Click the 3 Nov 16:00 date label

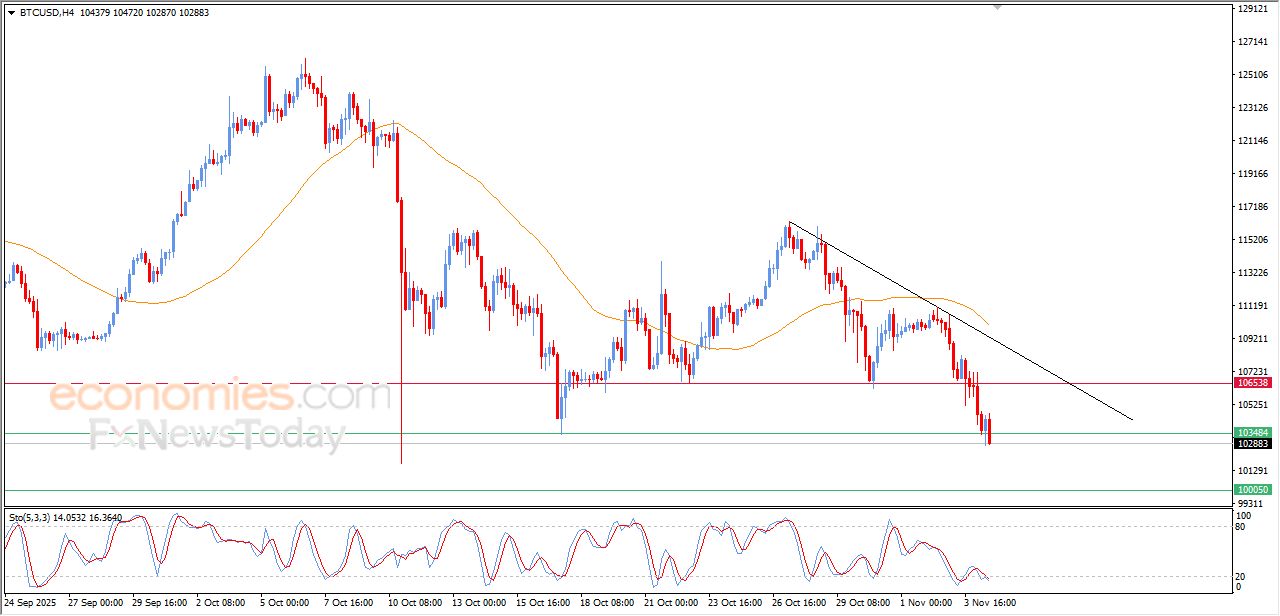click(990, 603)
